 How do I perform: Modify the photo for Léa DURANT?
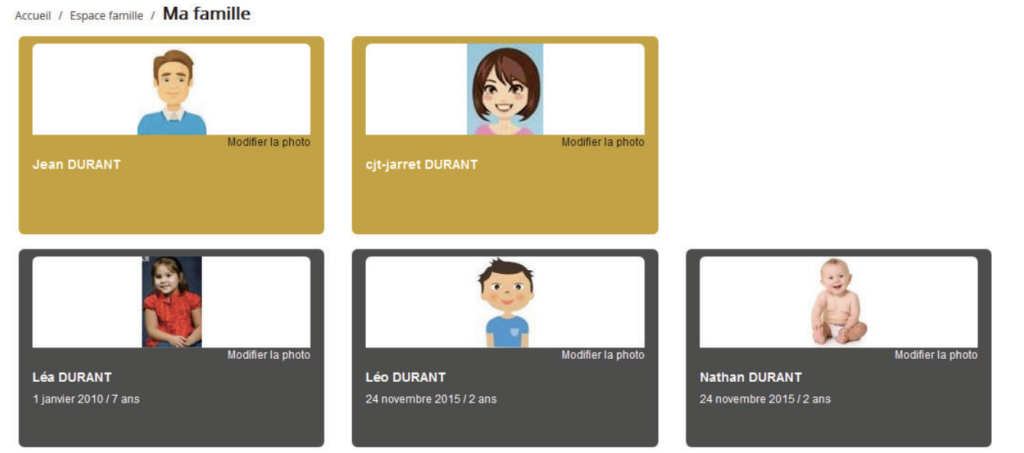click(x=268, y=355)
